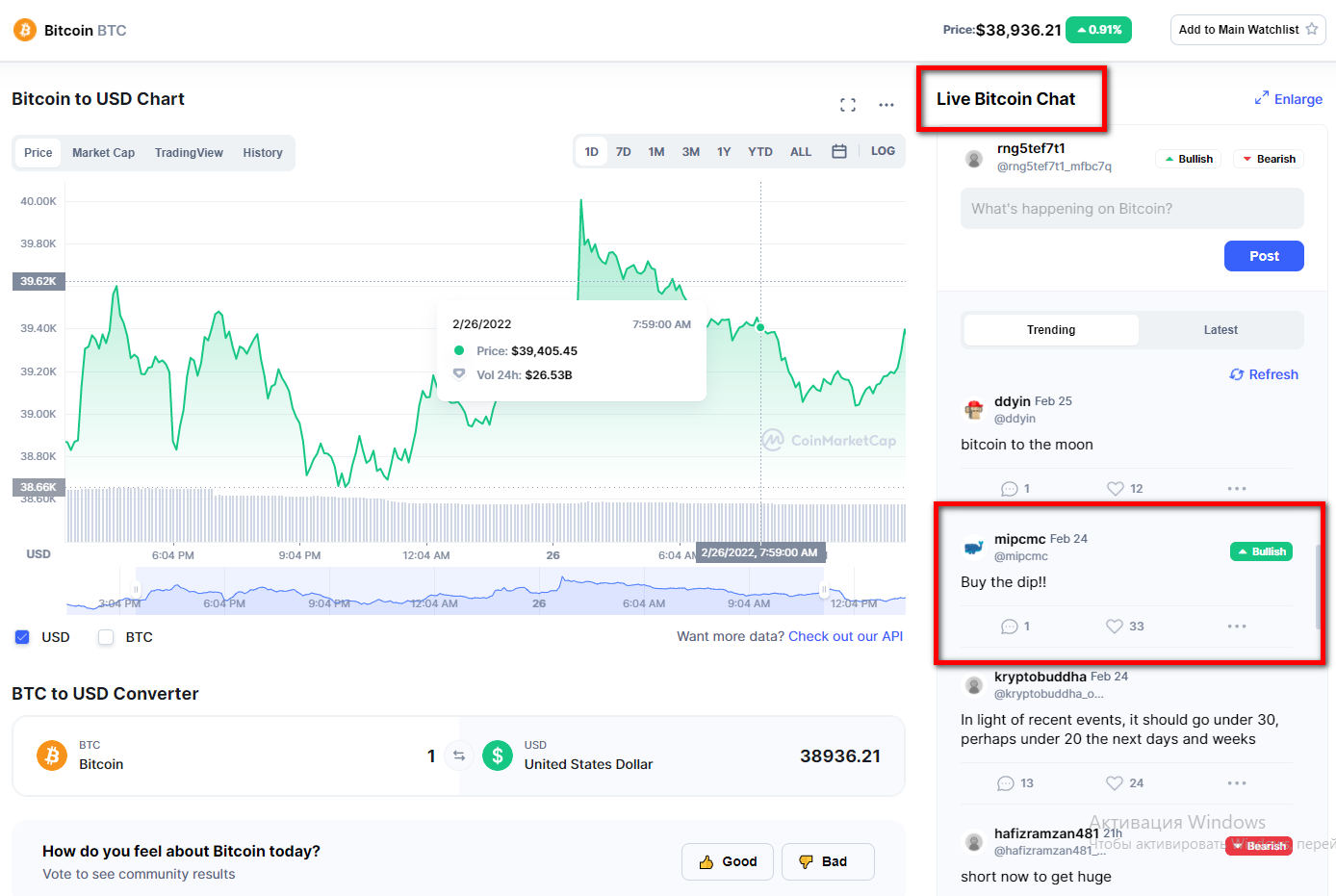Select 7D chart range

tap(624, 151)
